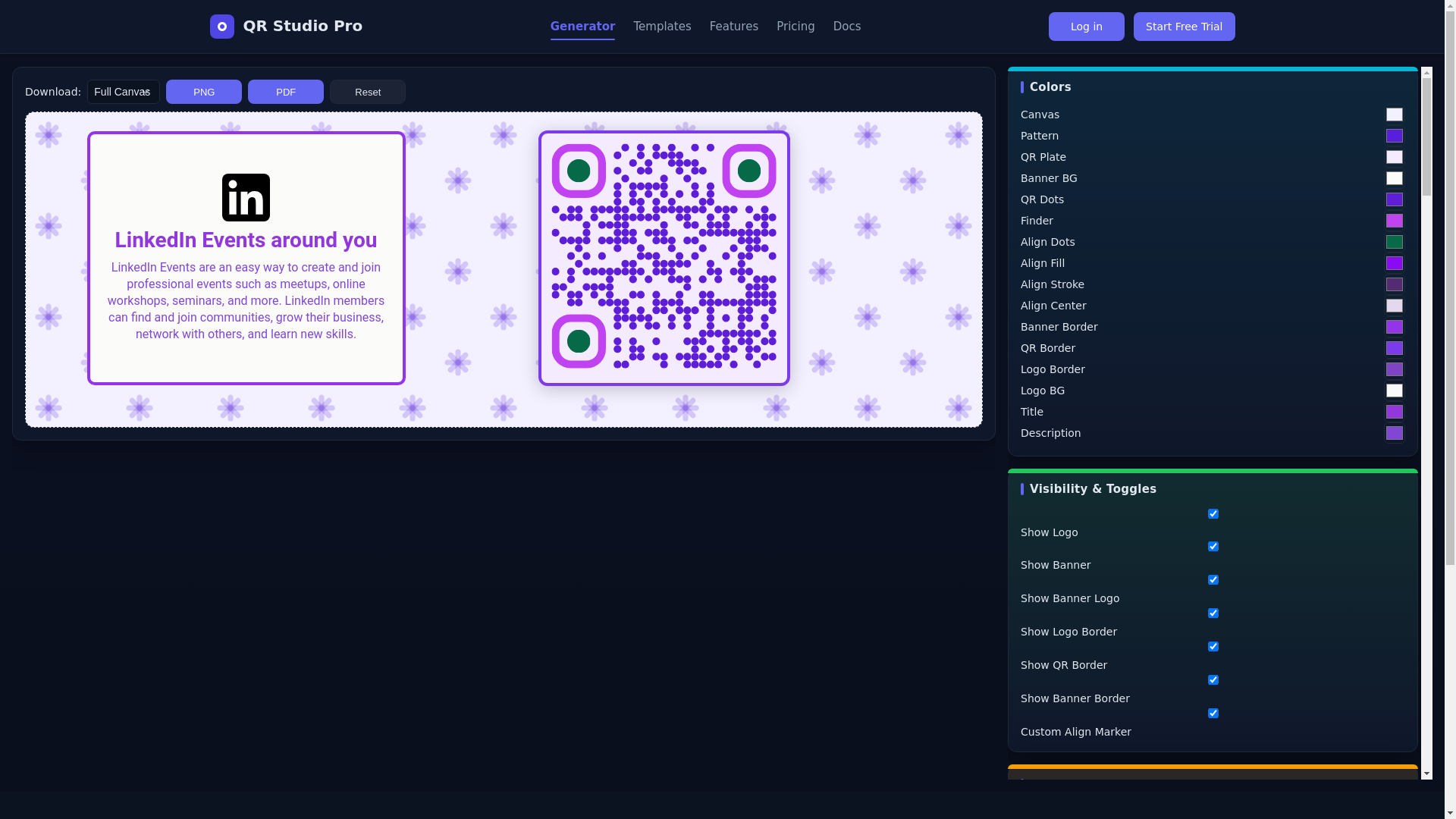Open the Full Canvas download dropdown
This screenshot has height=819, width=1456.
click(x=124, y=92)
